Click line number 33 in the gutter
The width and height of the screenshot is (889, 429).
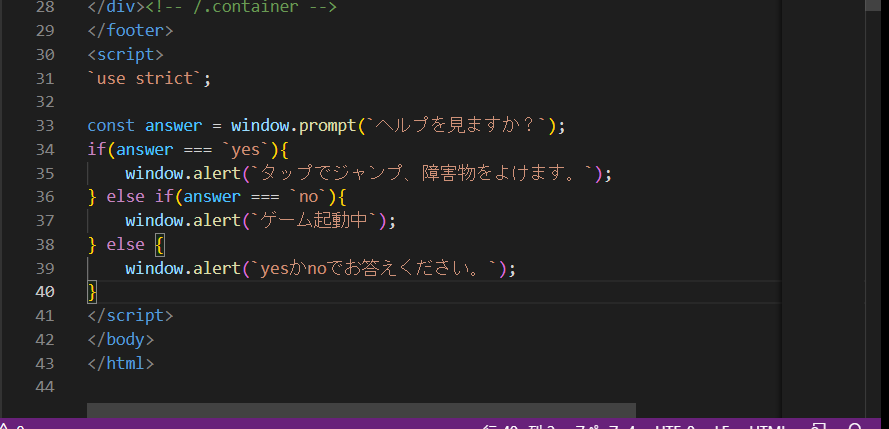click(x=45, y=126)
